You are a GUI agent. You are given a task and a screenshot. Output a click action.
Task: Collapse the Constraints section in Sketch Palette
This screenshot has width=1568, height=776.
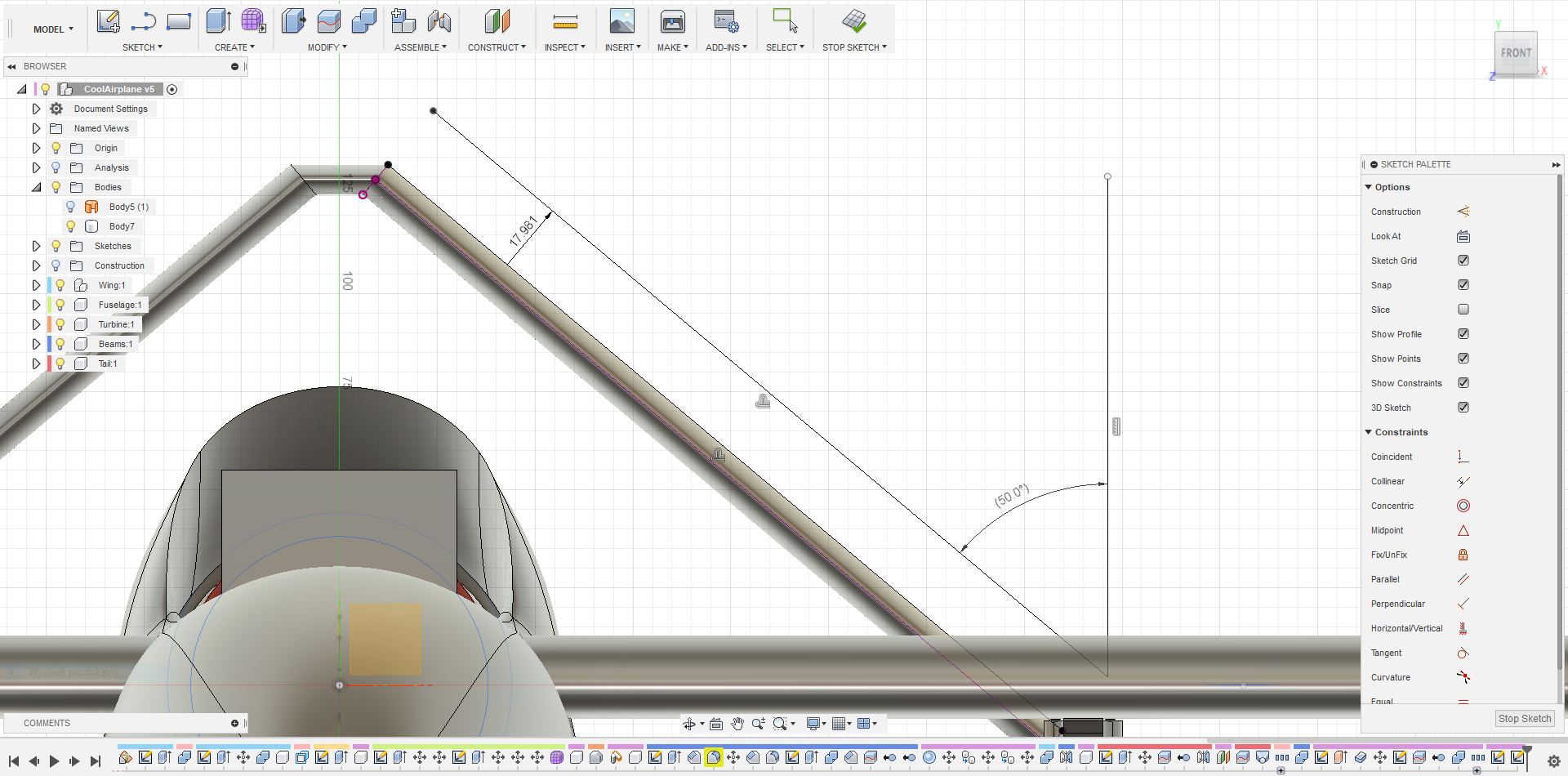click(x=1369, y=432)
